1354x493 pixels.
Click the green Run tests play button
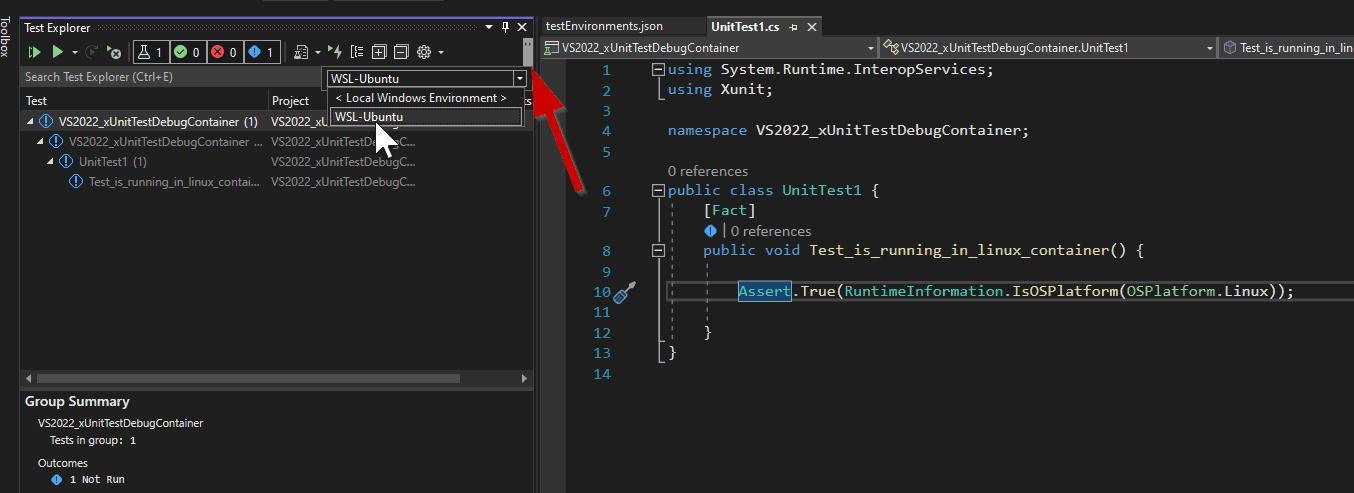(x=58, y=52)
